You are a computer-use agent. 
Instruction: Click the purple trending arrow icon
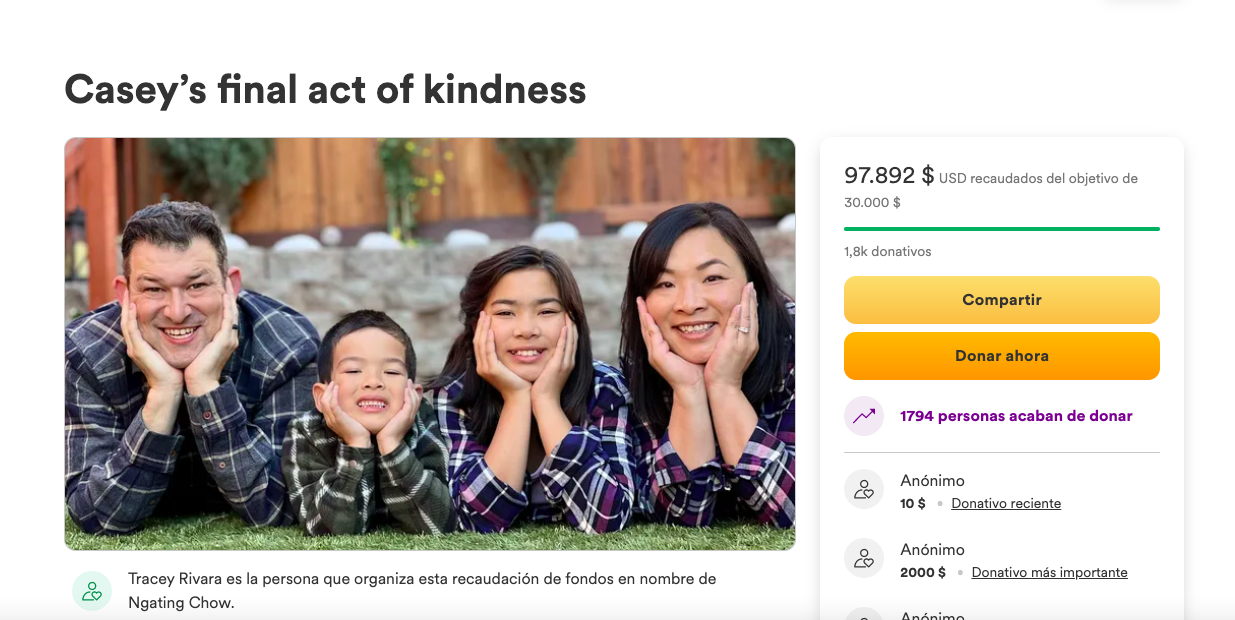pos(864,416)
